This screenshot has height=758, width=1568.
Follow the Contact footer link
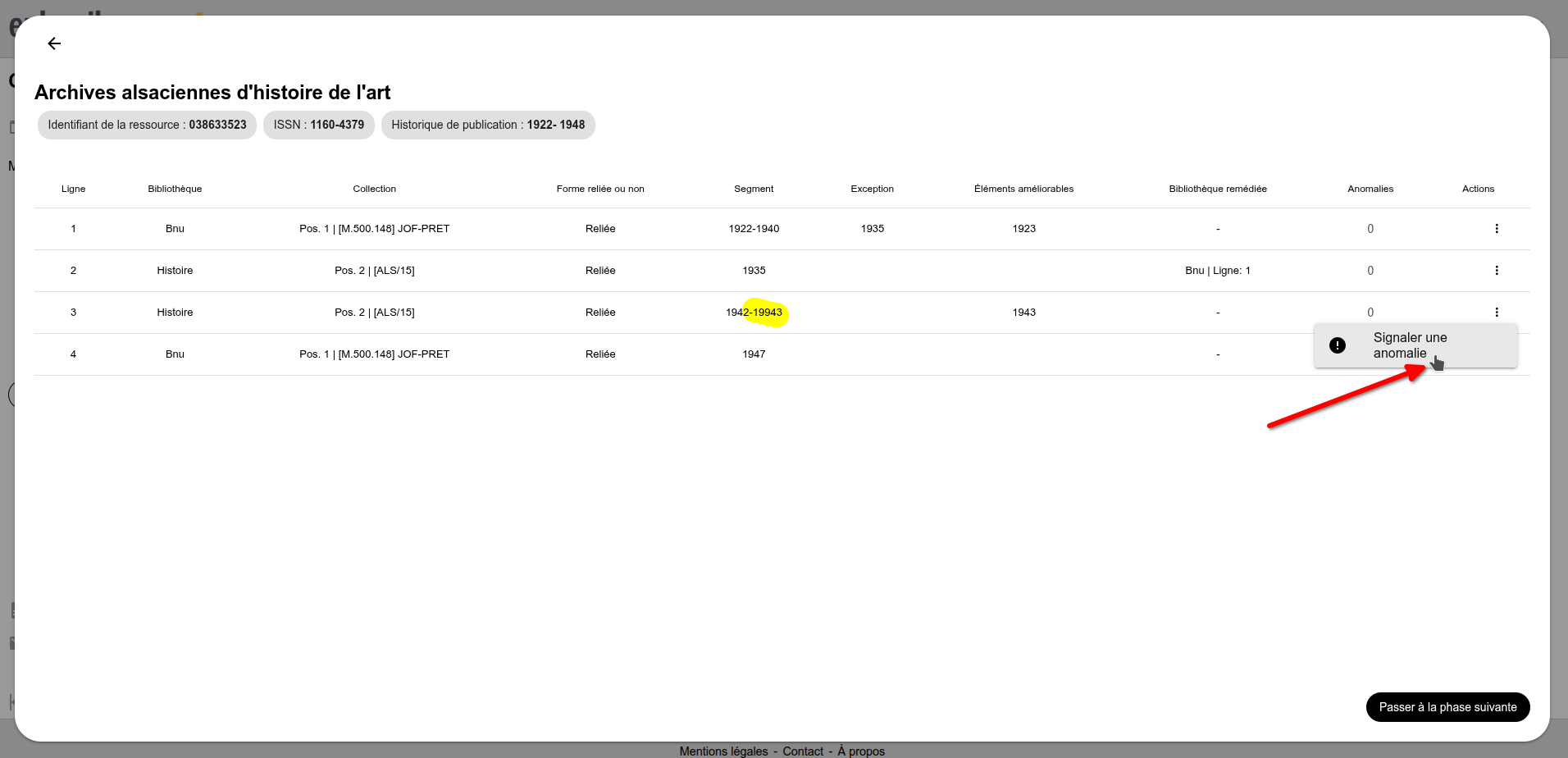point(803,751)
